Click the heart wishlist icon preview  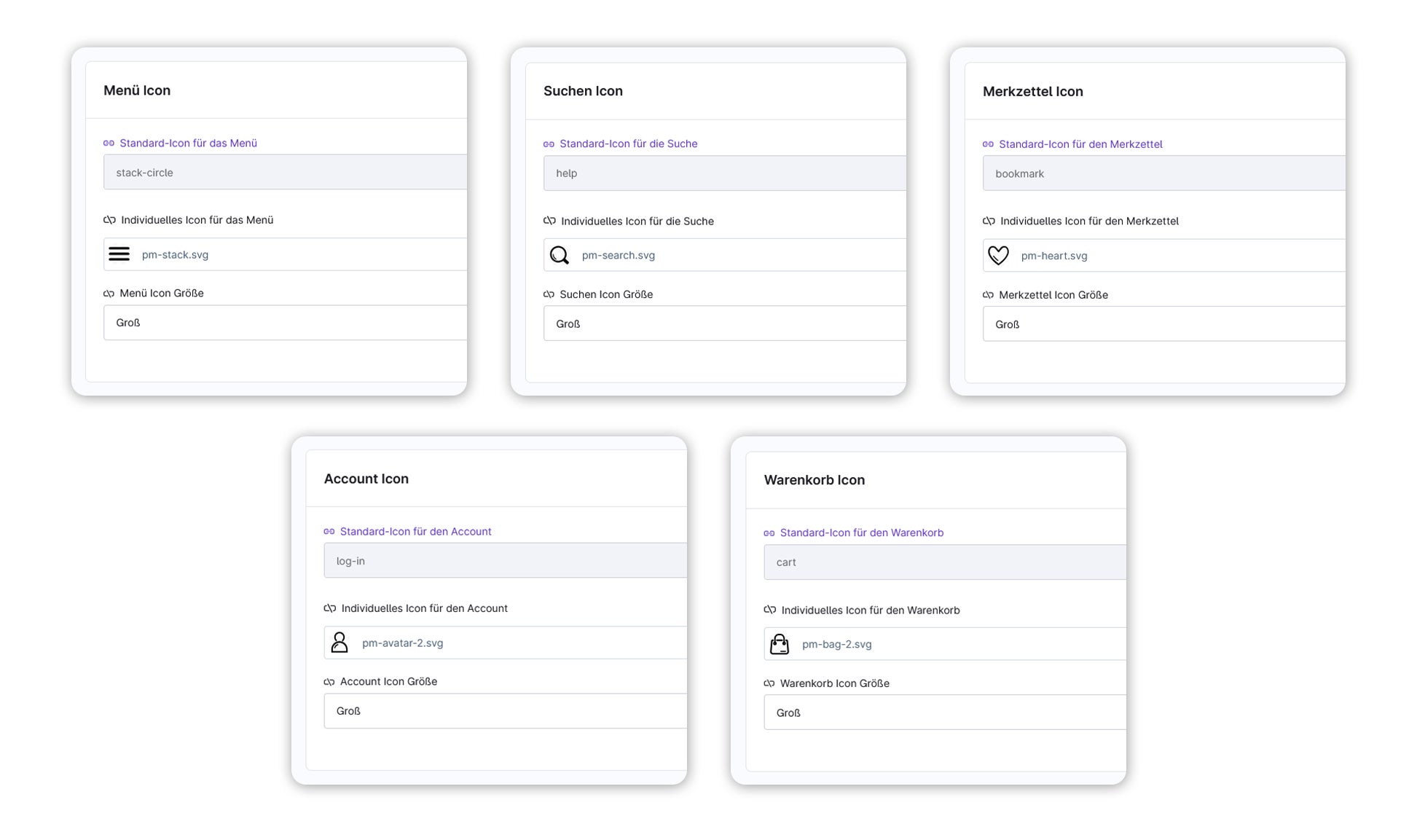click(x=998, y=256)
